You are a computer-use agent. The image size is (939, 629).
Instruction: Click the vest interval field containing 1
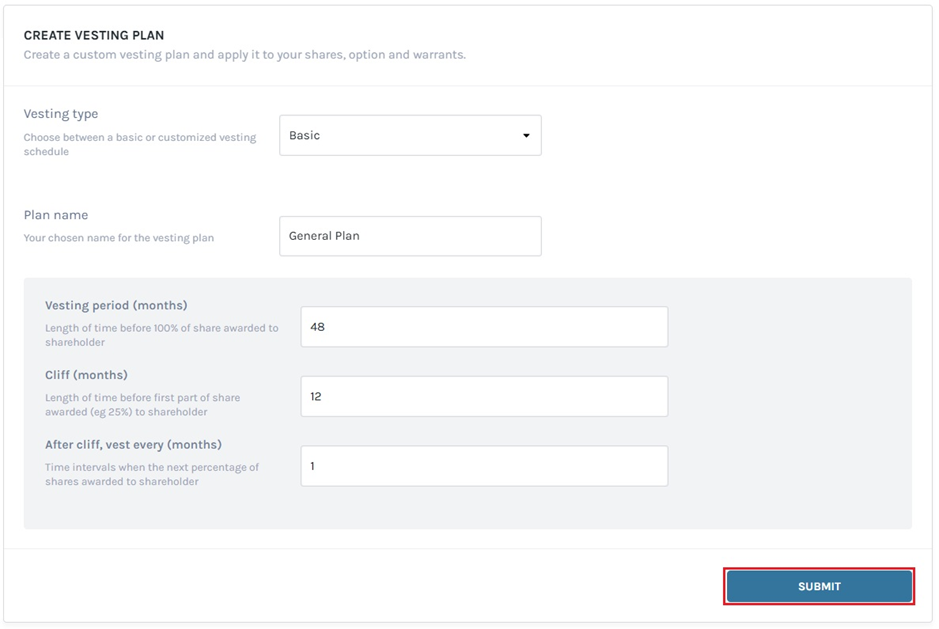[x=484, y=465]
